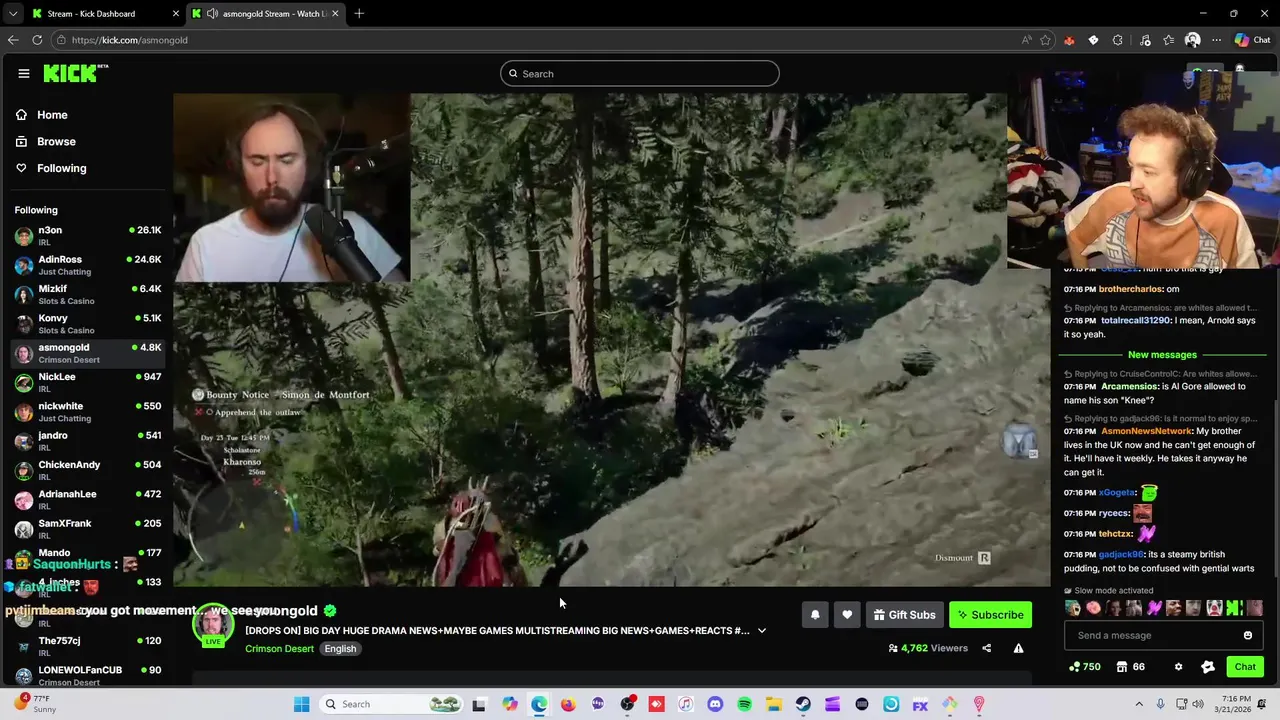
Task: Focus the Kick search box
Action: tap(640, 73)
